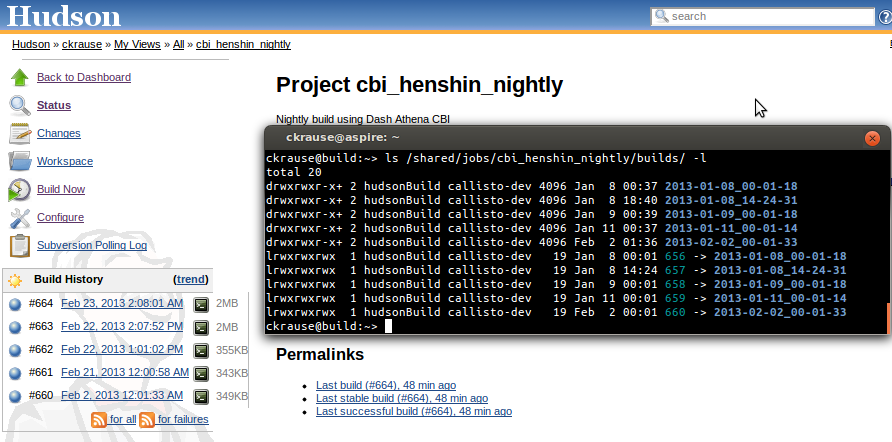Click the RSS feed icon for failures

(147, 420)
